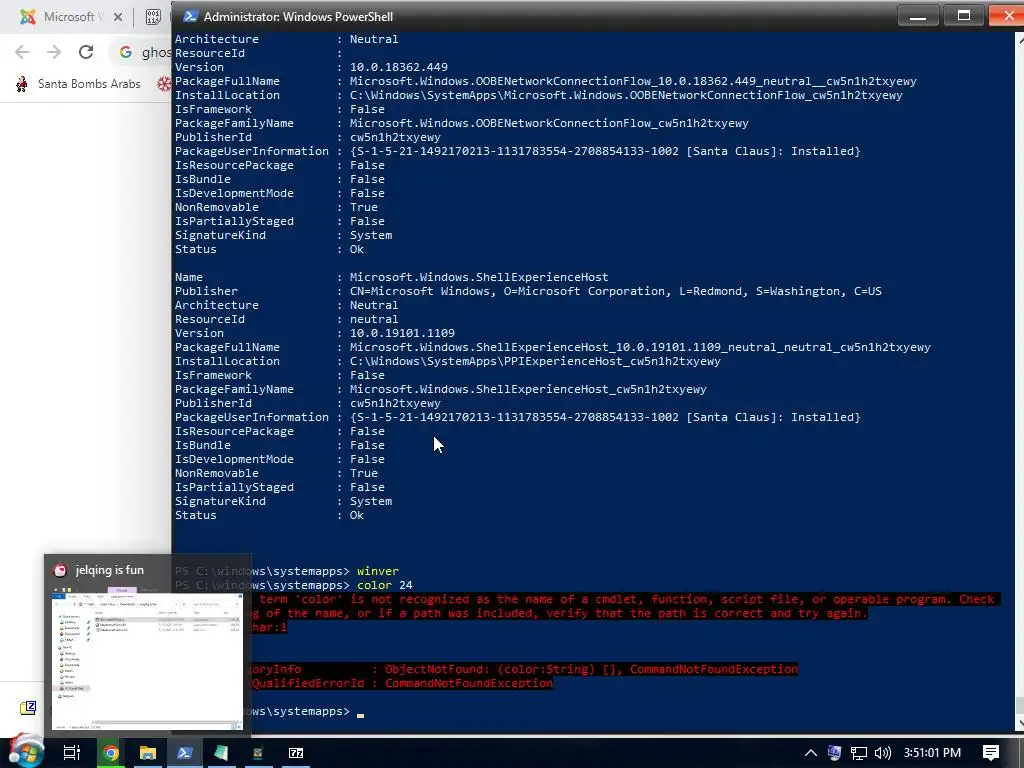Click 'Microsoft.Windows.OOBENetworkConnectionFlow_10.0.18362.449_neutral__cw5n1h2txyewy' full name
1024x768 pixels.
pos(633,81)
